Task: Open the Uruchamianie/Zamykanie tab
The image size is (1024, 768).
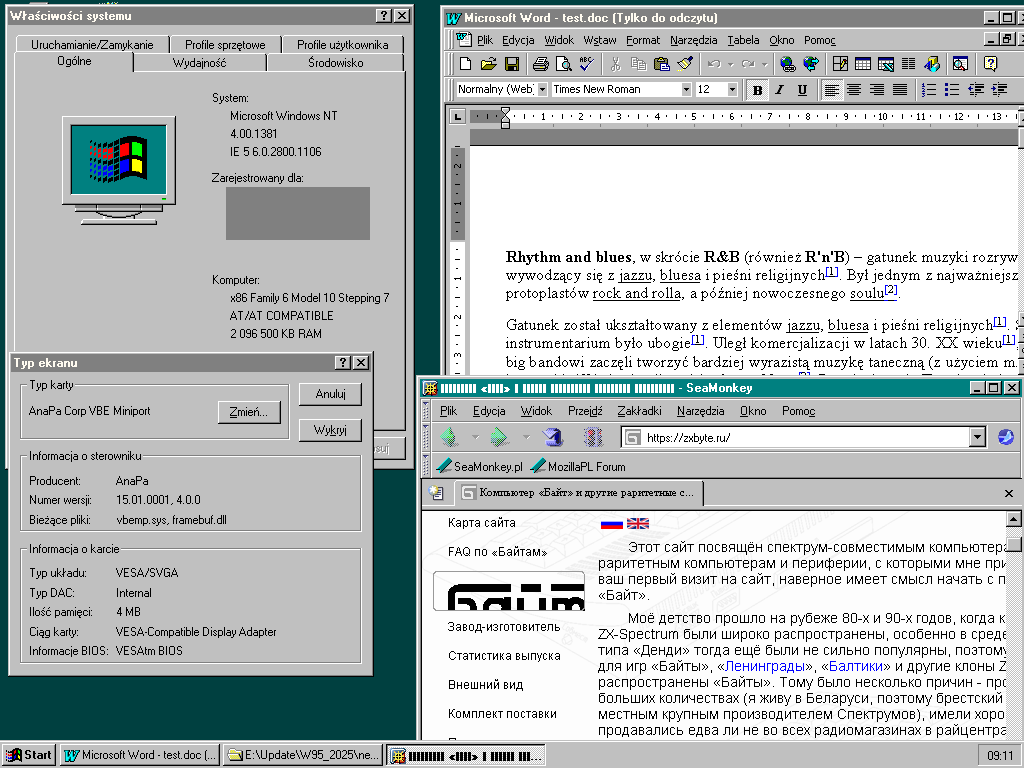Action: click(92, 44)
